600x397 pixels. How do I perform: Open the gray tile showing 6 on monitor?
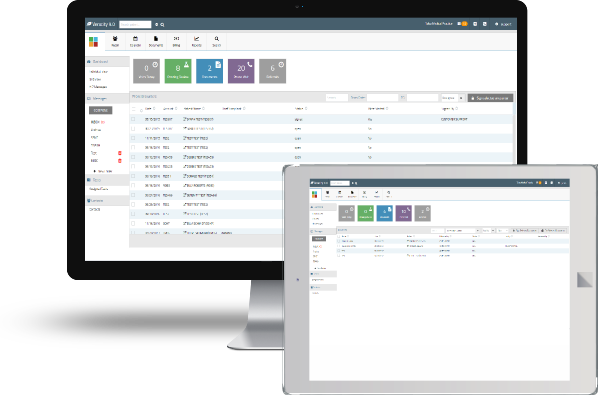[272, 71]
